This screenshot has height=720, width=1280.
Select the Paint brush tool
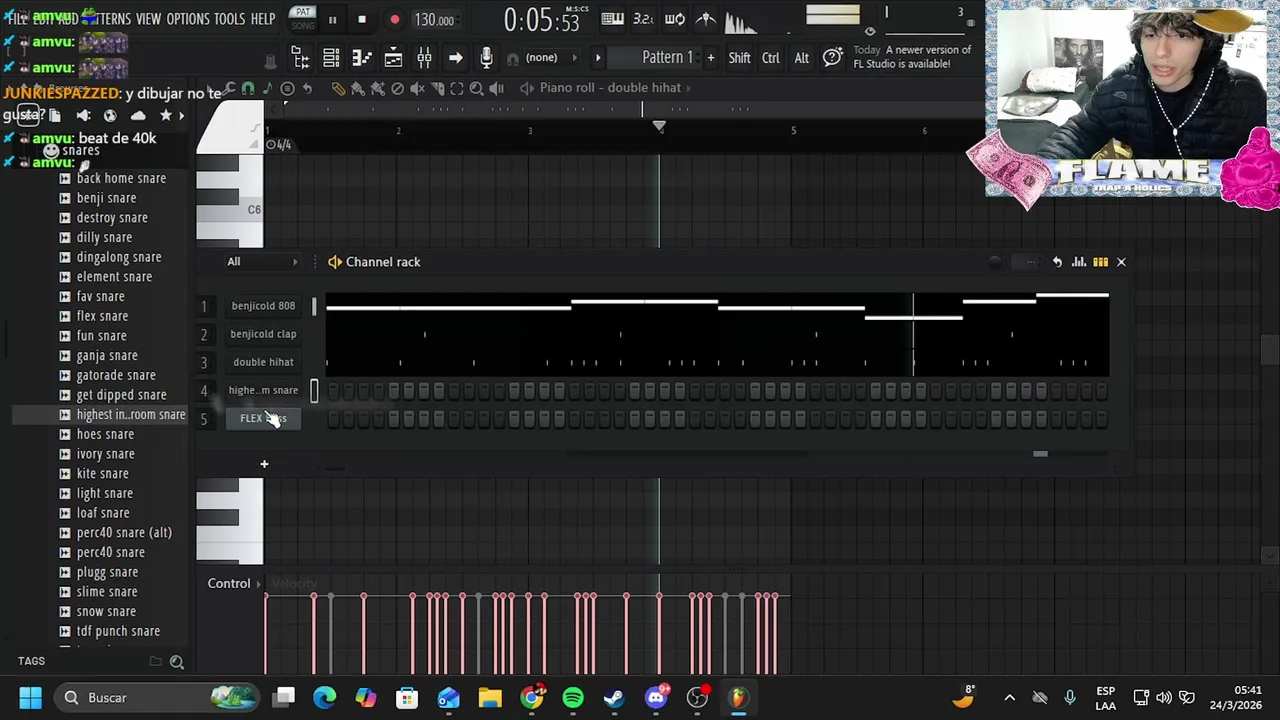point(358,88)
